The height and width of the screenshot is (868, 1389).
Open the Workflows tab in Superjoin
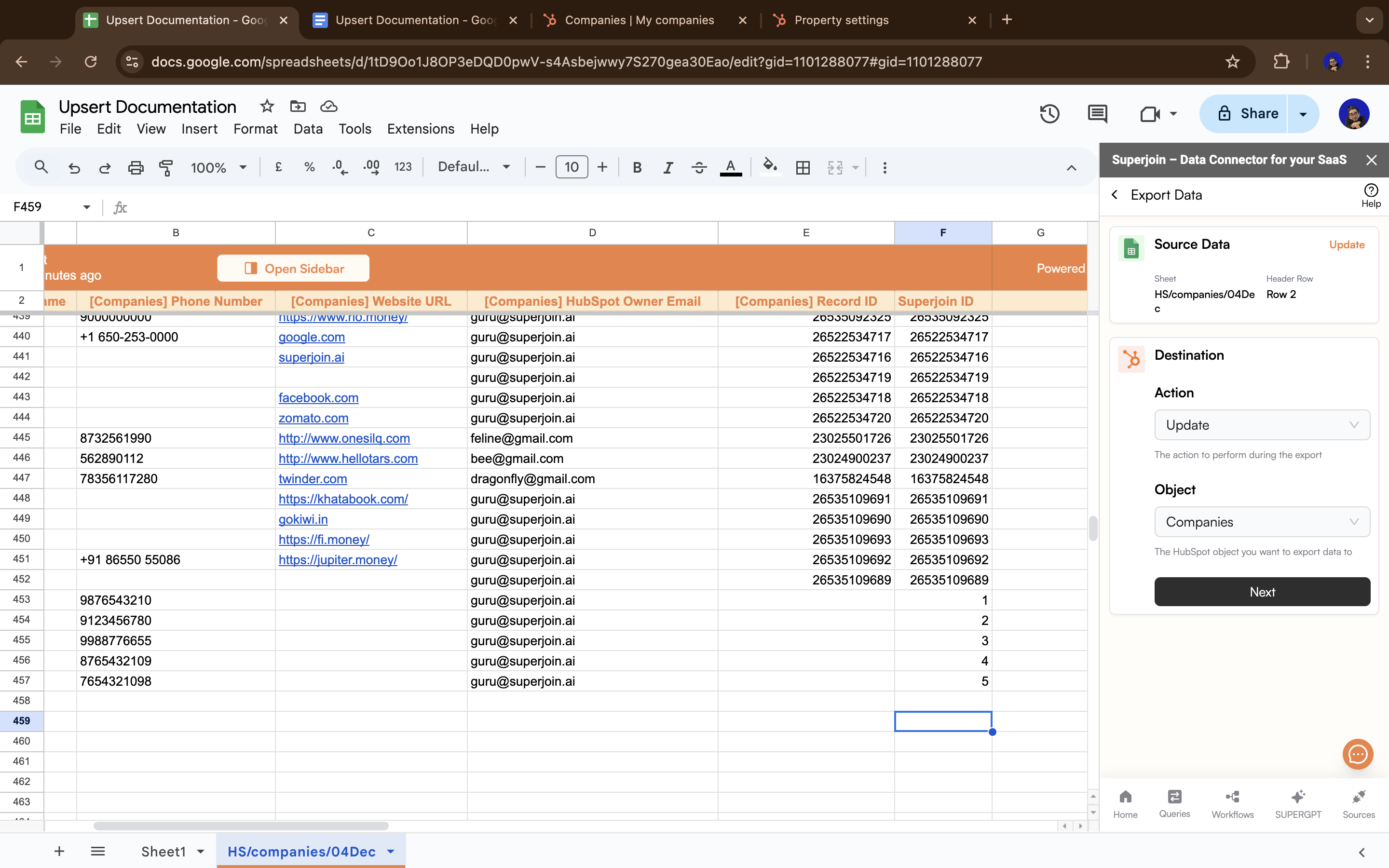(x=1232, y=803)
